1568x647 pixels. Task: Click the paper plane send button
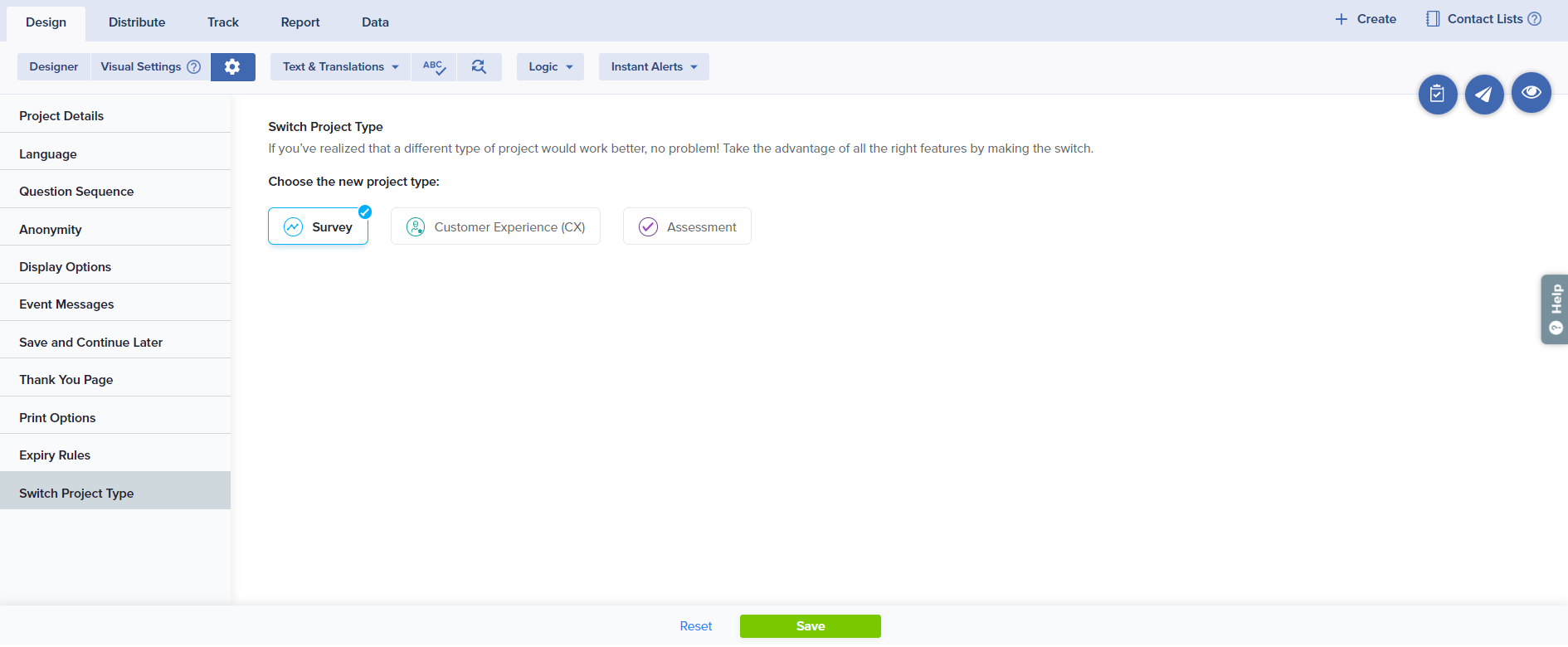pos(1484,95)
